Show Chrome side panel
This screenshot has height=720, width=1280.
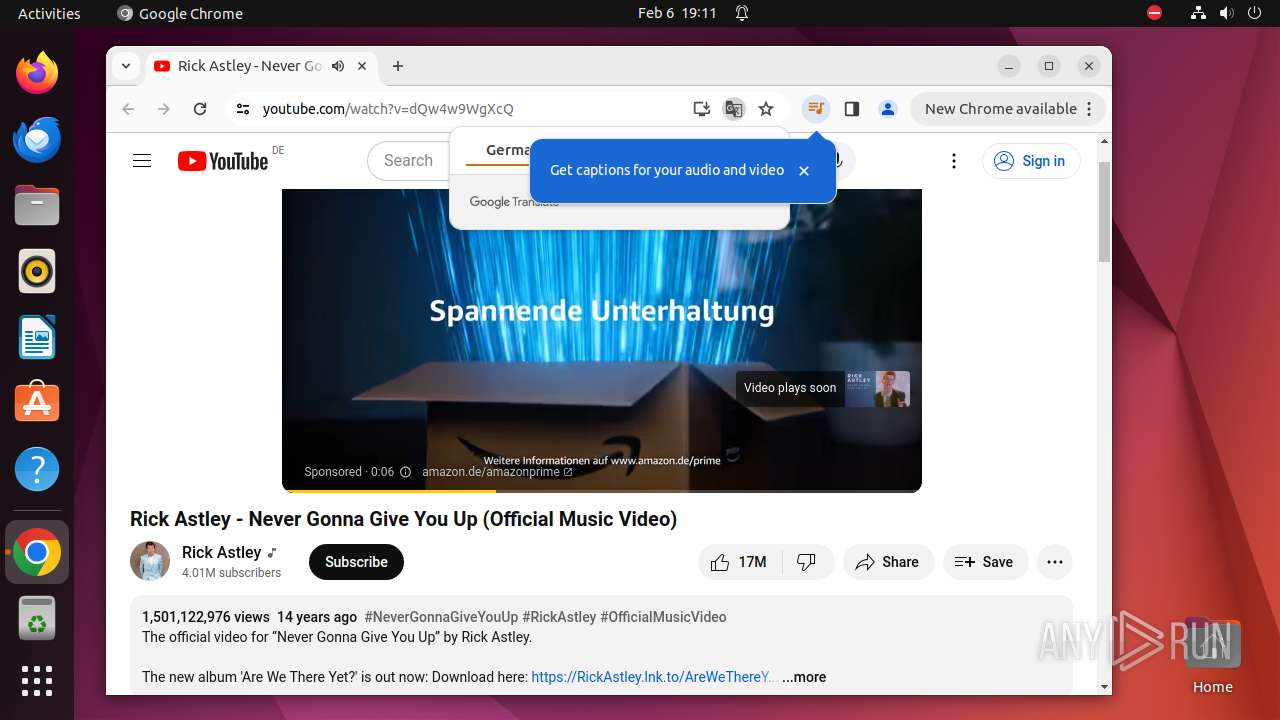852,109
